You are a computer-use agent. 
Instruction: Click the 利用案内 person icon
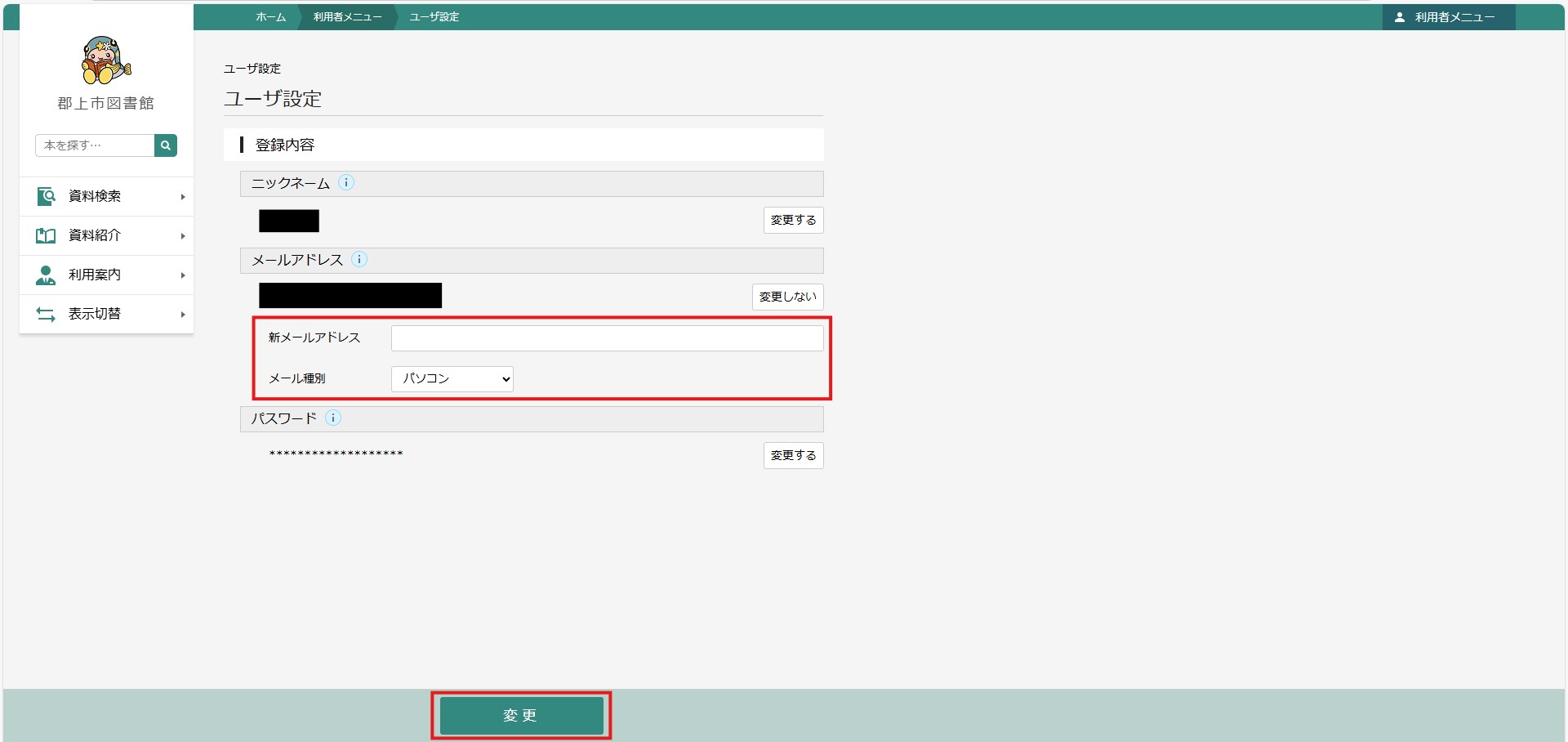point(46,275)
